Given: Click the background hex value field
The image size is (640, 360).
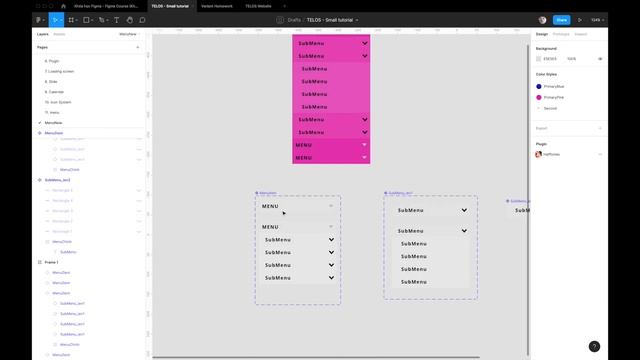Looking at the screenshot, I should pos(550,59).
